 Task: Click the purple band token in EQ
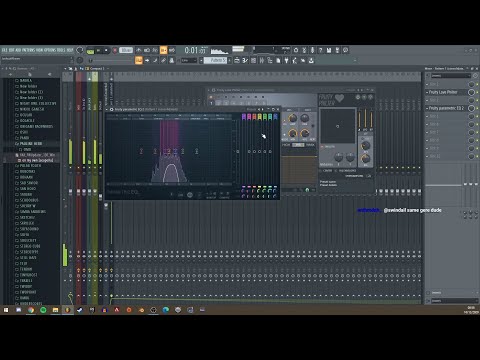point(244,117)
